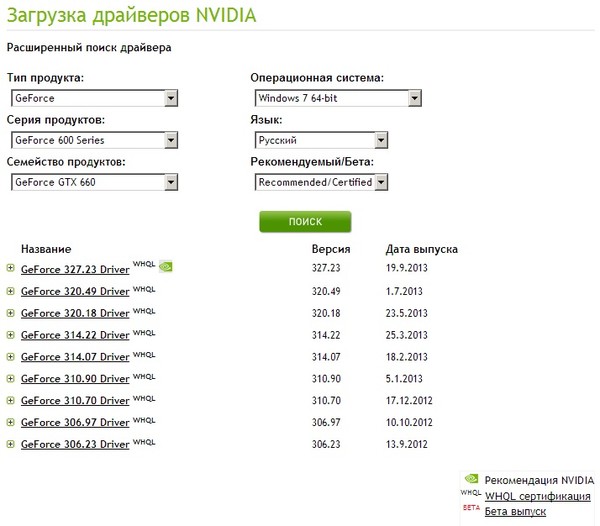
Task: Expand the GeForce 306.97 Driver row
Action: 11,422
